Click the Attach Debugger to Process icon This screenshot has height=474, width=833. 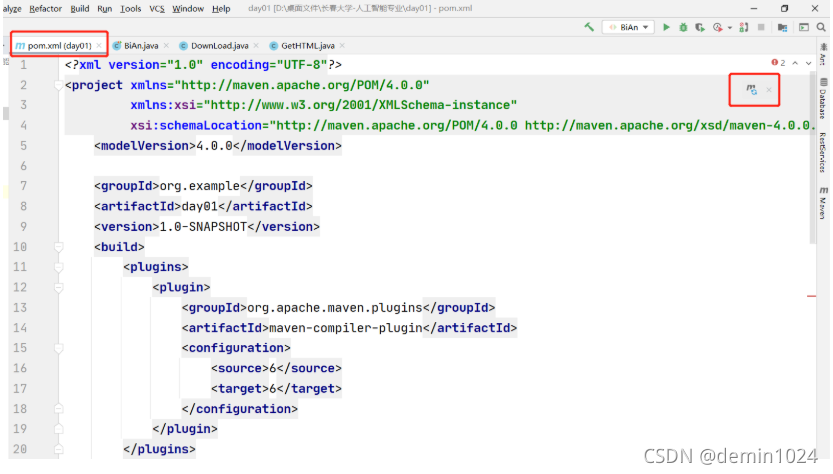744,27
